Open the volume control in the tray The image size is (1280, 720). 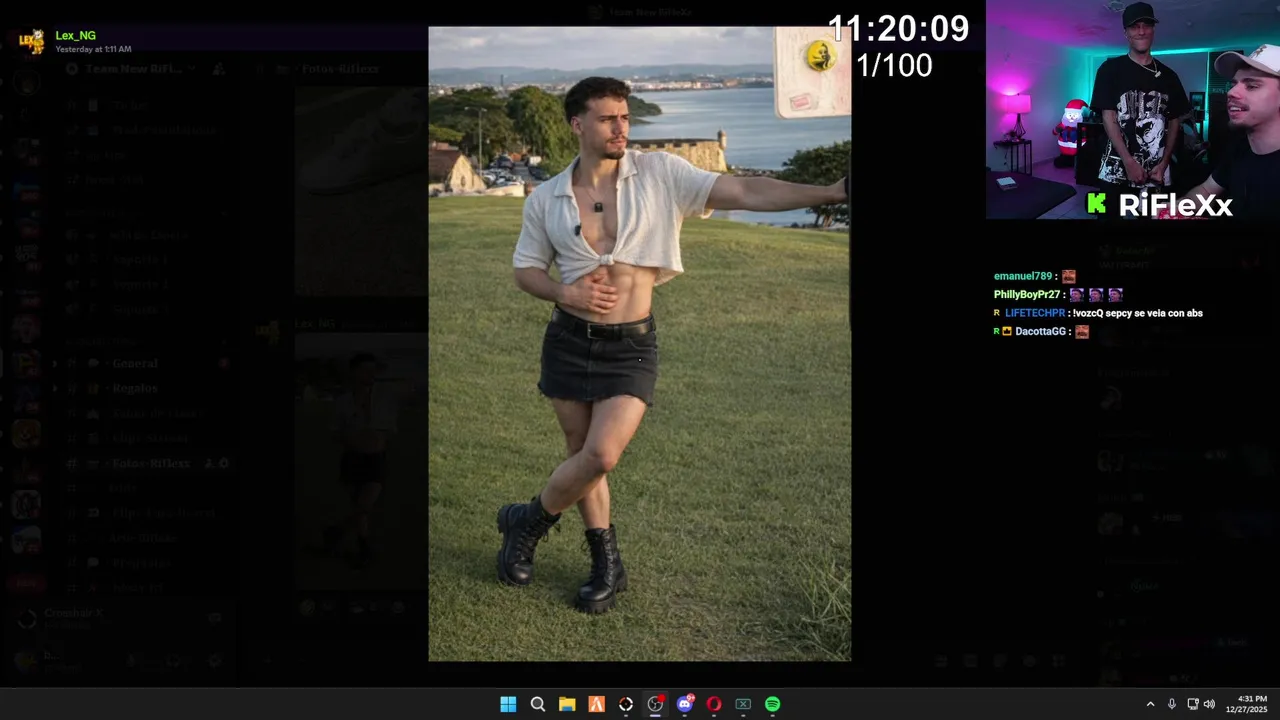tap(1209, 704)
